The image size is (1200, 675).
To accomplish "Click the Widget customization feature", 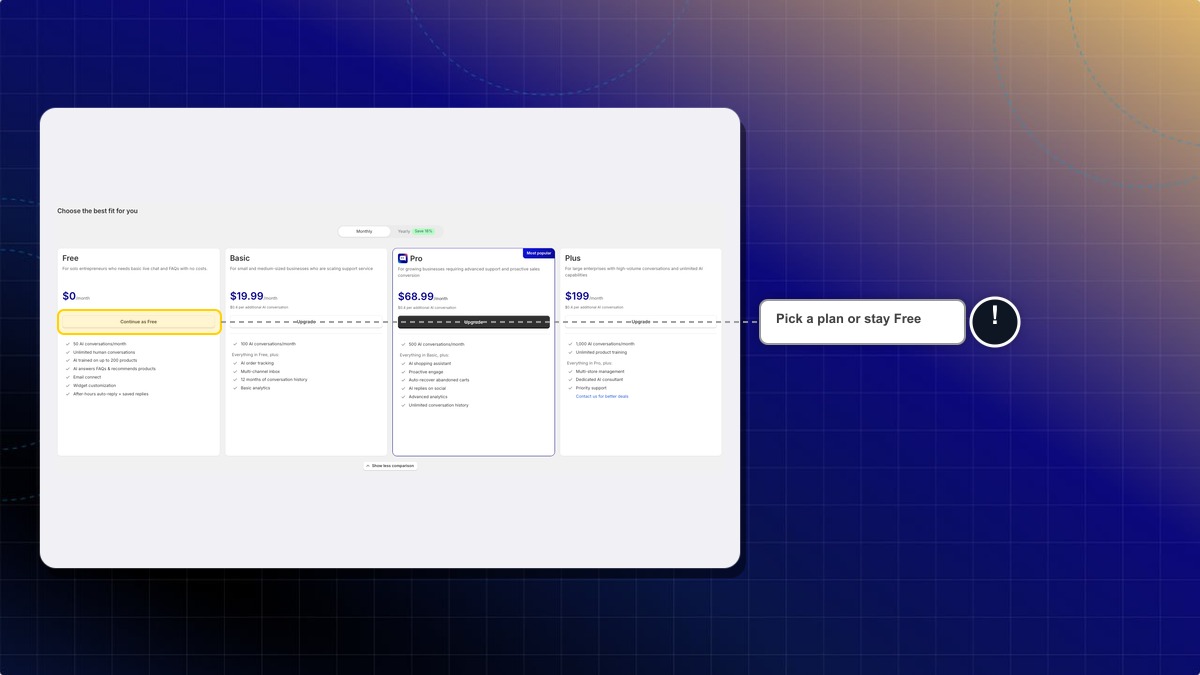I will [93, 385].
